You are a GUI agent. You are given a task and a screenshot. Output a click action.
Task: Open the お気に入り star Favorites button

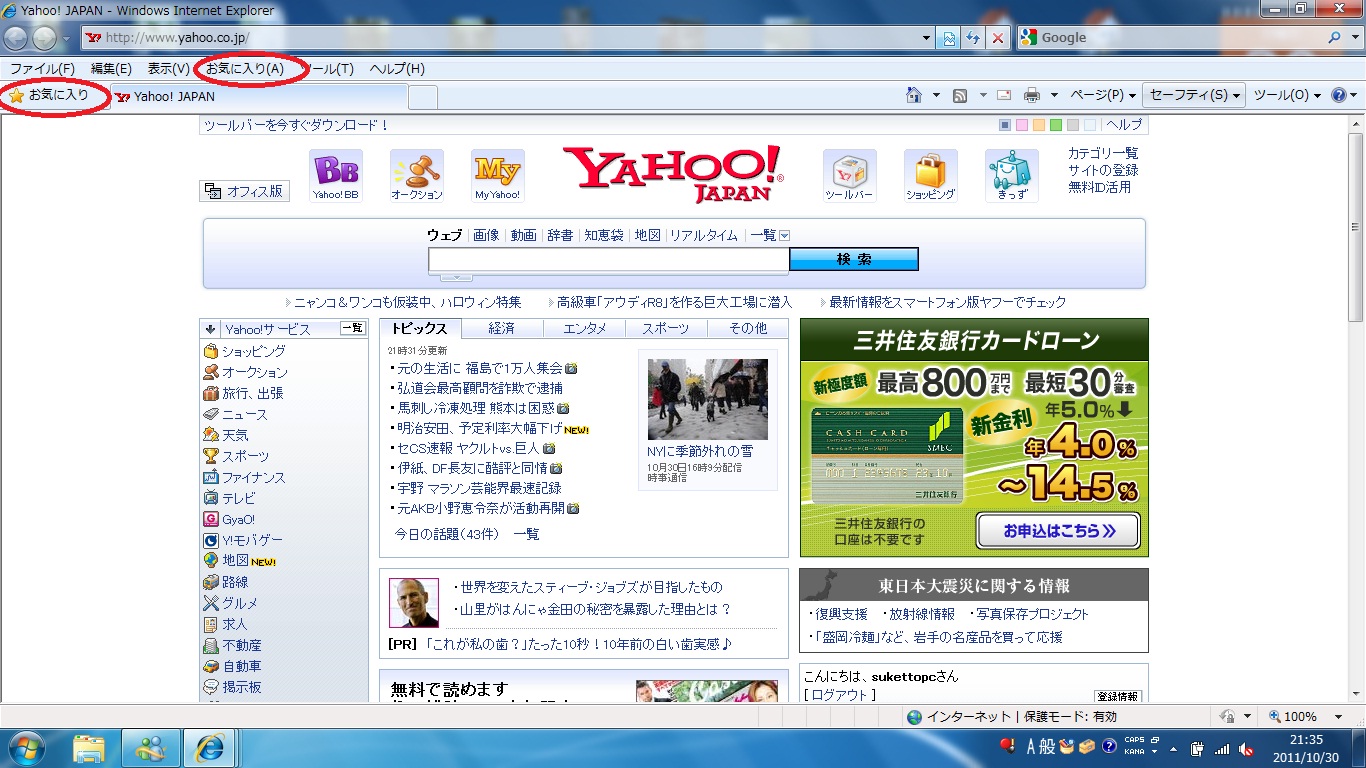(x=49, y=96)
